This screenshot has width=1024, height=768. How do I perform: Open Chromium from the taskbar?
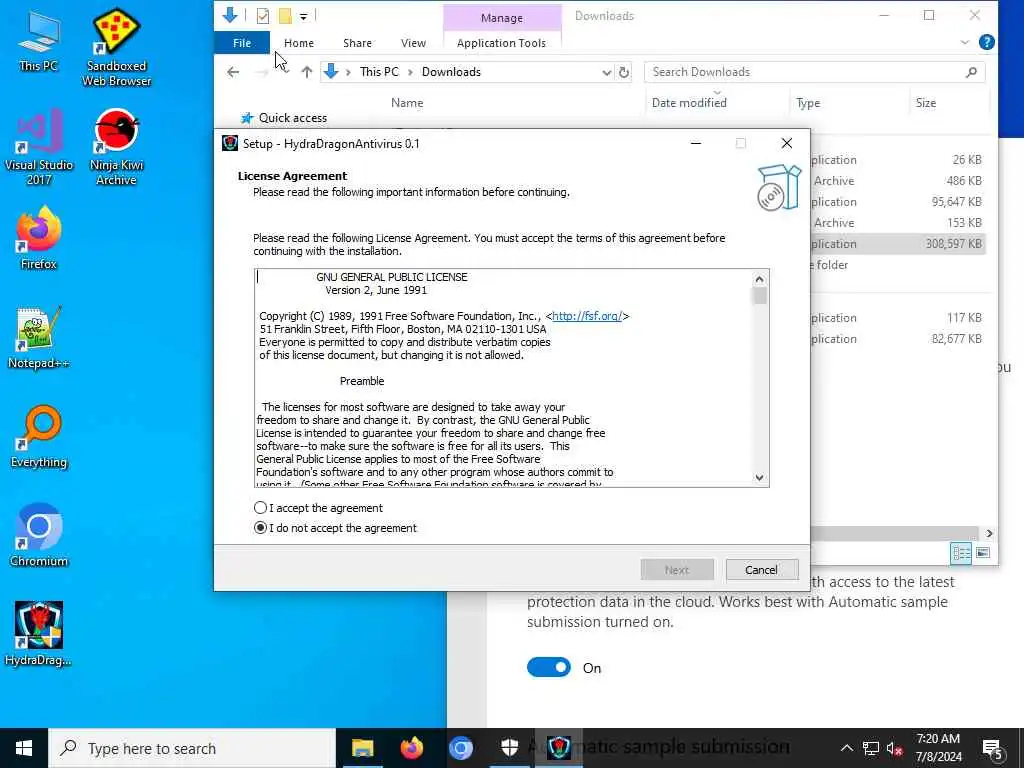460,748
